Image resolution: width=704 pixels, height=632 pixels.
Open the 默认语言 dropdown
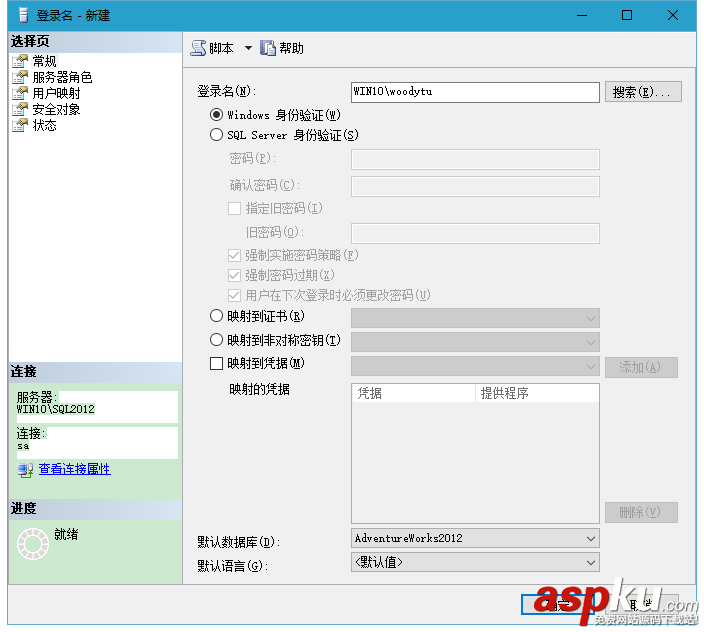pyautogui.click(x=475, y=562)
